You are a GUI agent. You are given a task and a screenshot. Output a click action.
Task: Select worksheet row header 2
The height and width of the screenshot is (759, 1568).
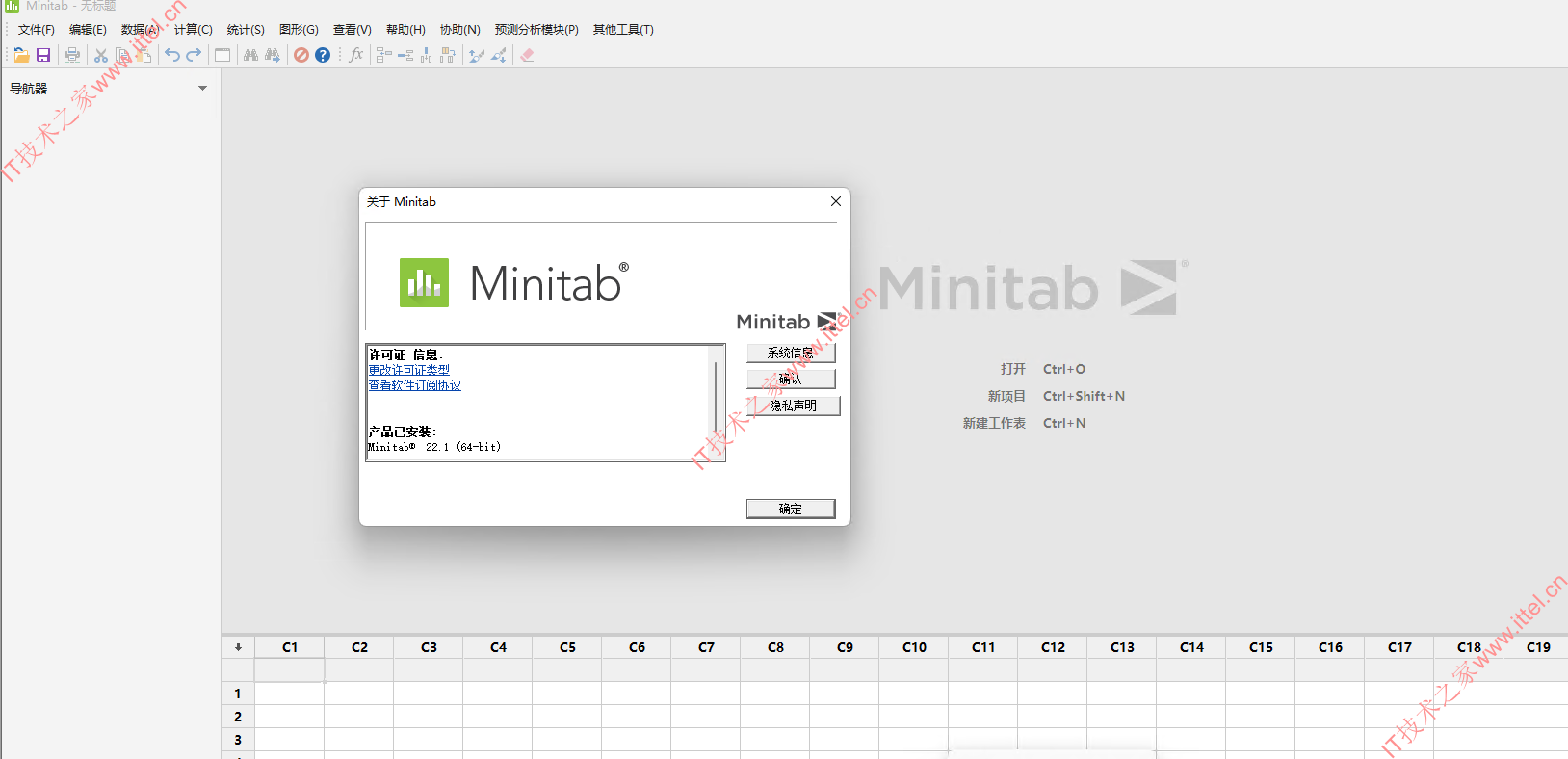coord(238,717)
